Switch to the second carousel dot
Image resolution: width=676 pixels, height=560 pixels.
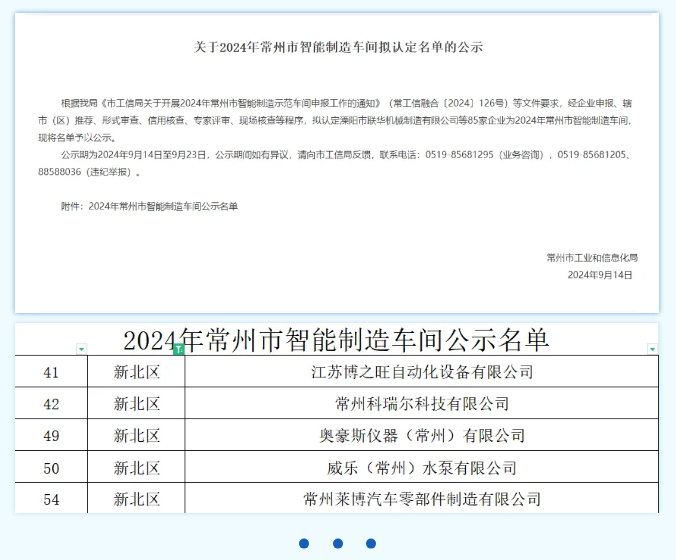(338, 544)
